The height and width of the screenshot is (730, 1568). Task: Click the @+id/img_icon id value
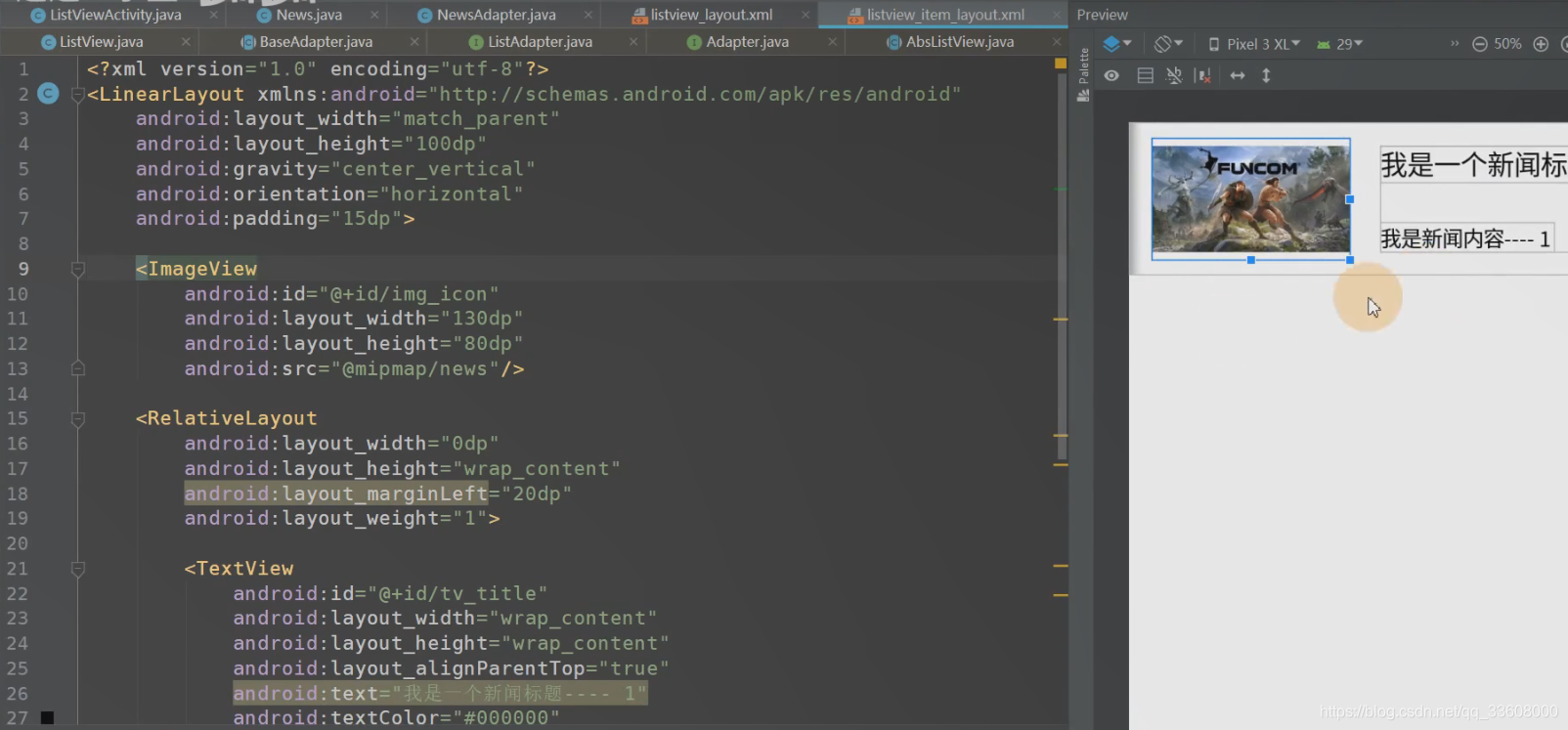[x=409, y=294]
